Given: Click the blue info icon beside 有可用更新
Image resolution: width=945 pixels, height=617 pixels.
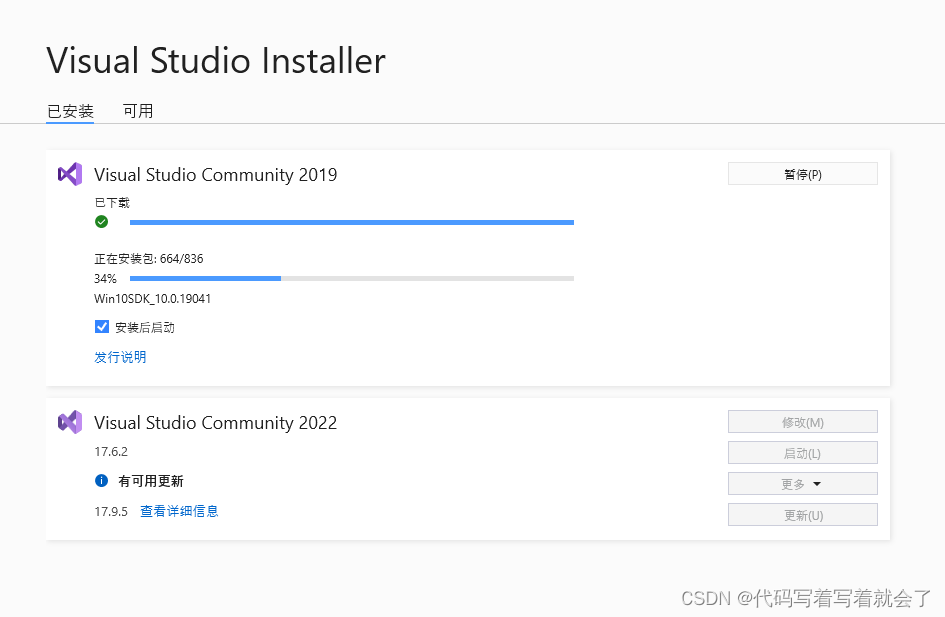Looking at the screenshot, I should 101,480.
